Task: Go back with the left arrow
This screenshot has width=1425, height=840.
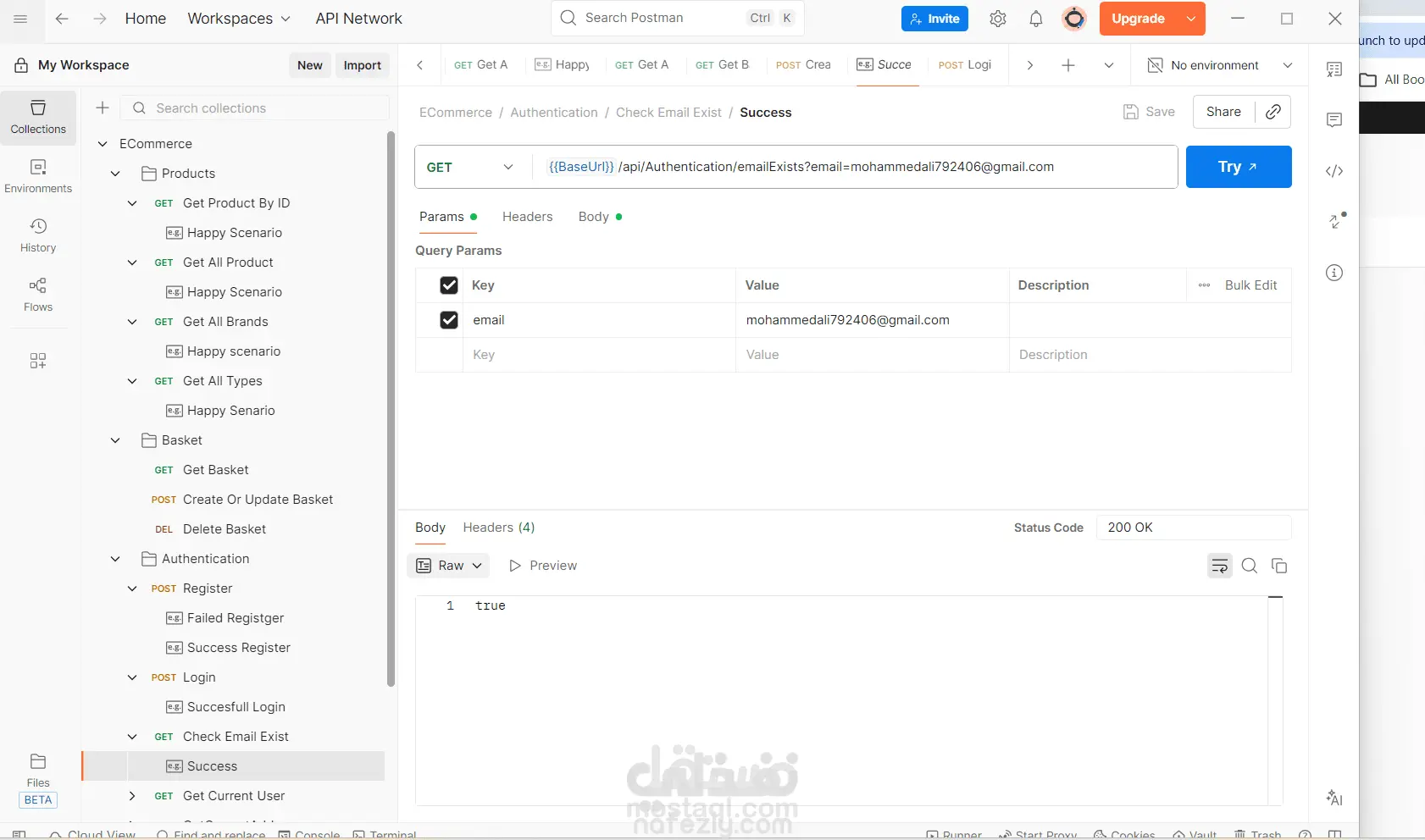Action: coord(62,19)
